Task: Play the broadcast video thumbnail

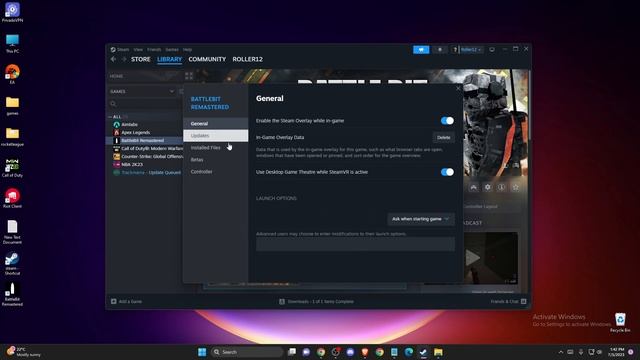Action: [x=491, y=258]
